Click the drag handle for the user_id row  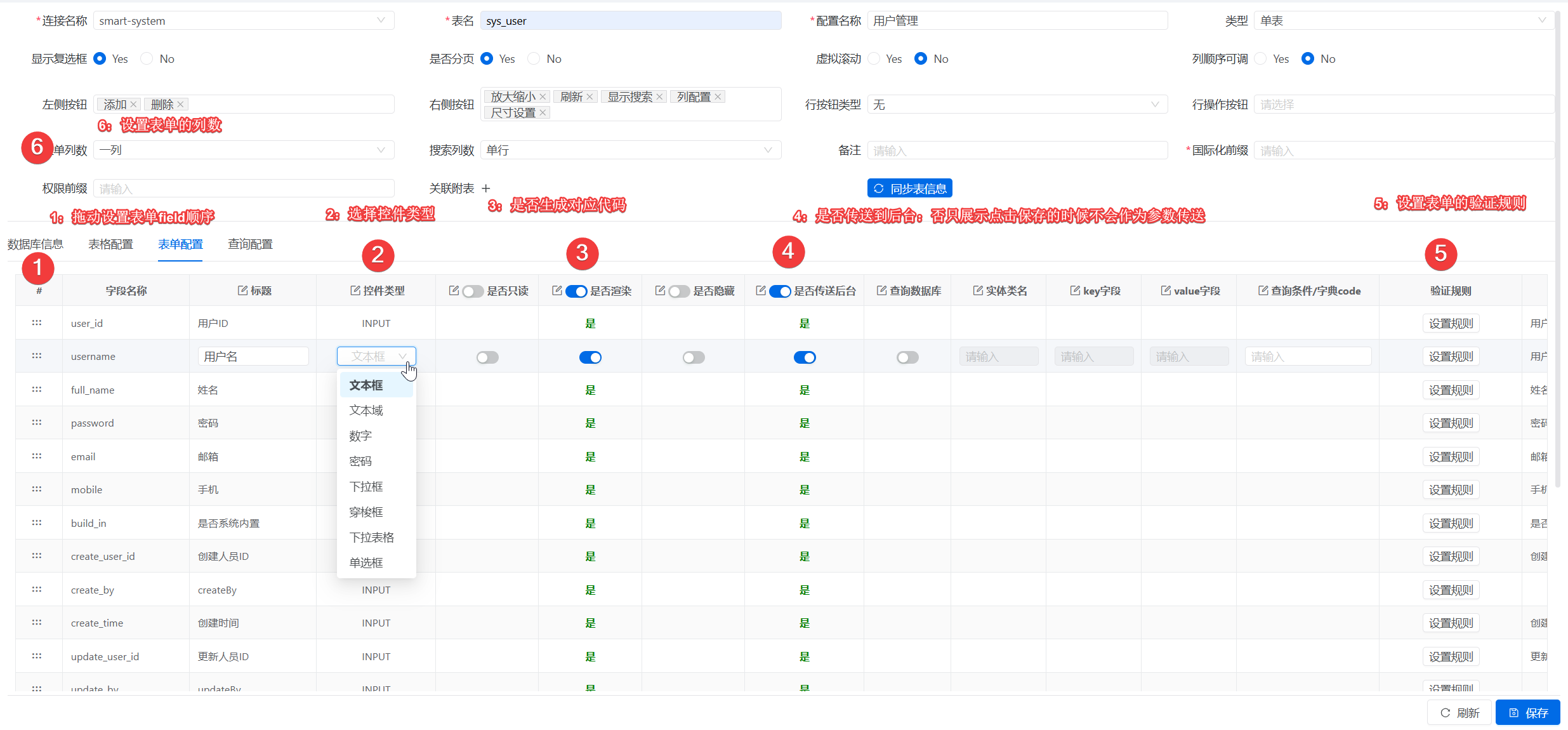[37, 322]
